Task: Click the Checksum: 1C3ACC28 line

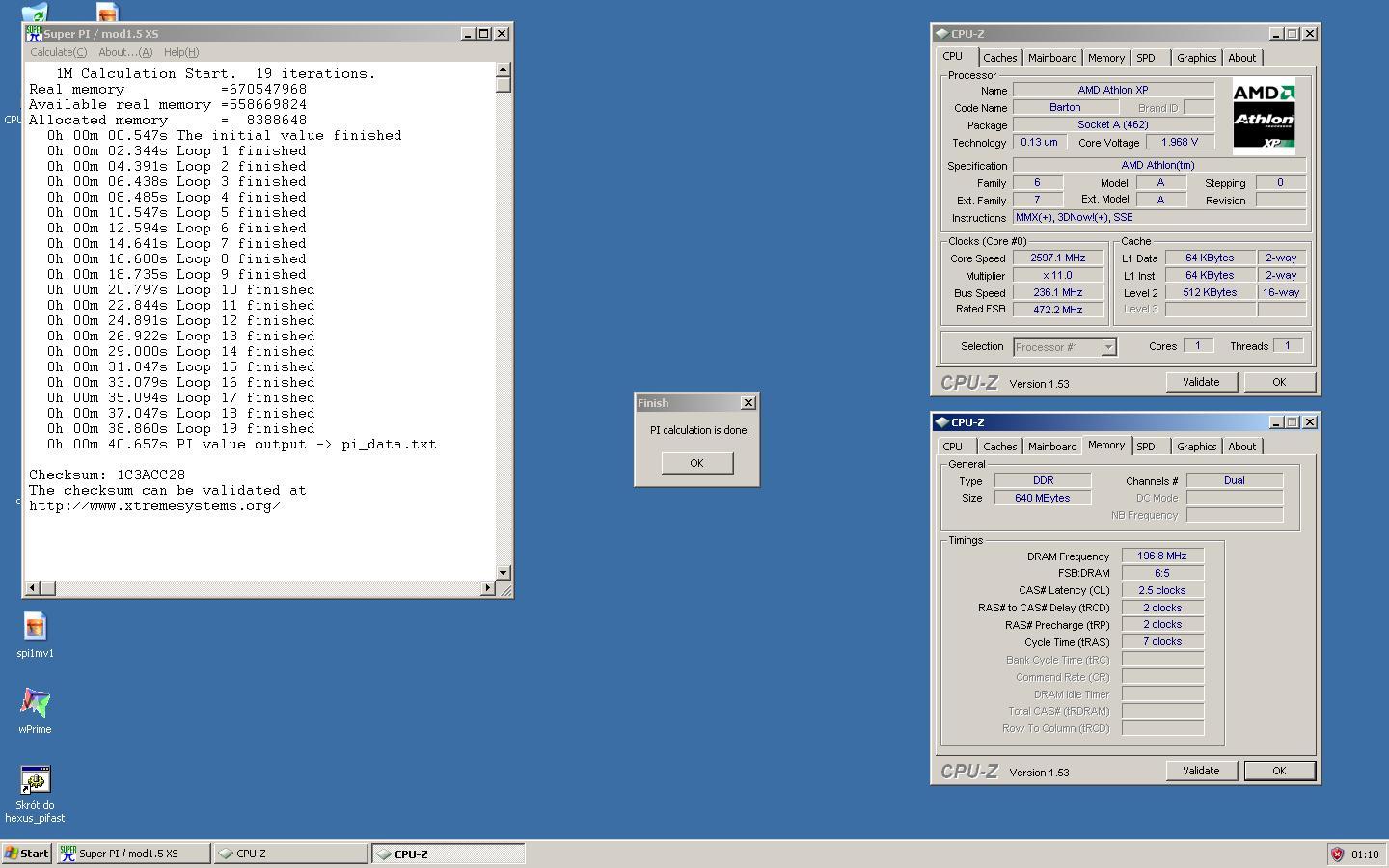Action: click(107, 475)
